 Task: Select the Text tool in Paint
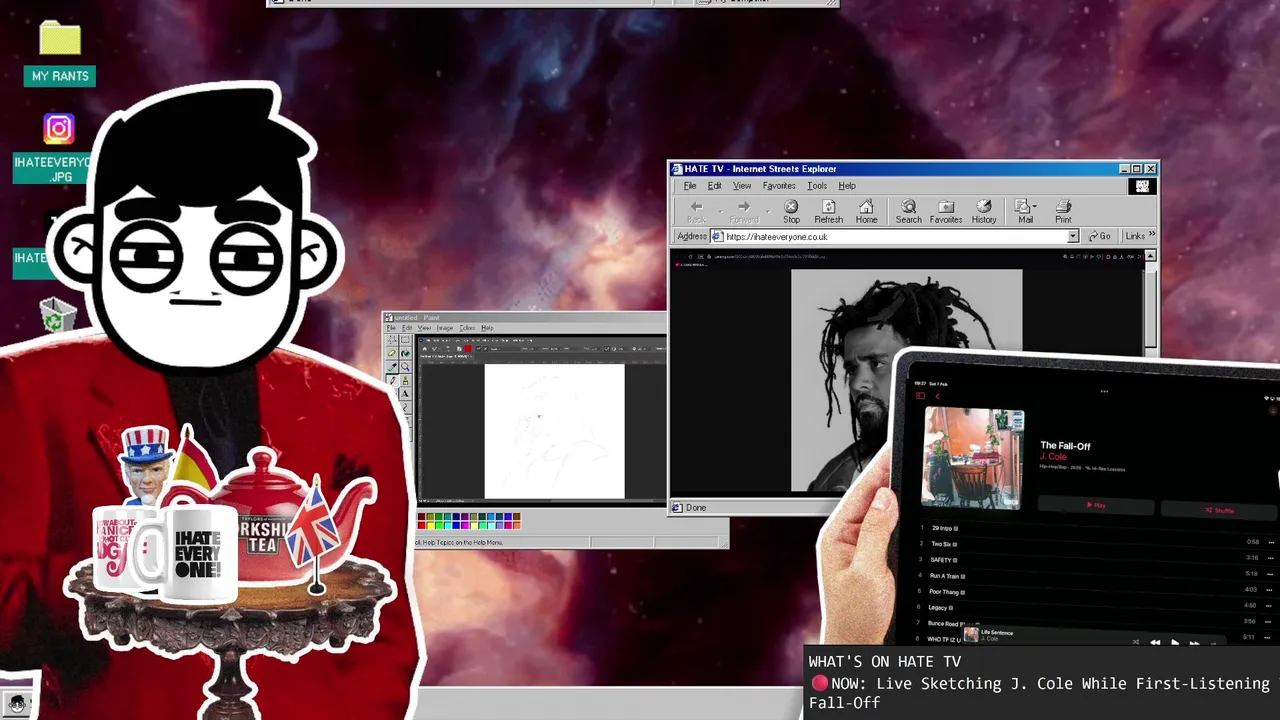click(x=405, y=394)
